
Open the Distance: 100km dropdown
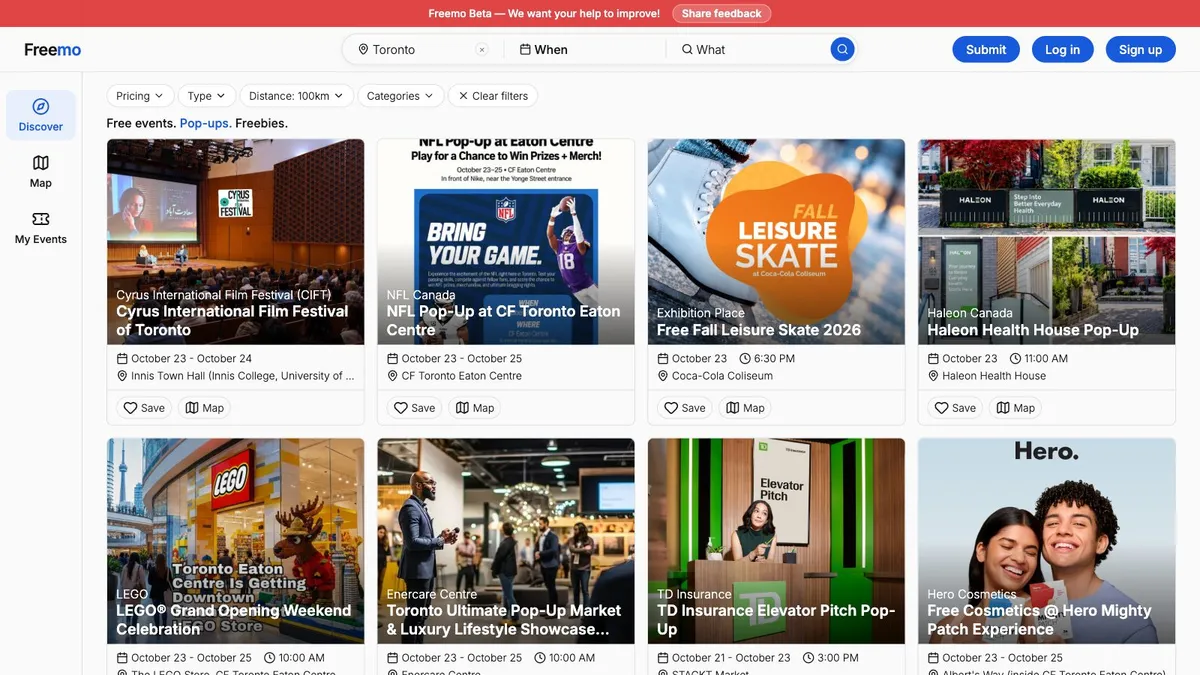296,96
